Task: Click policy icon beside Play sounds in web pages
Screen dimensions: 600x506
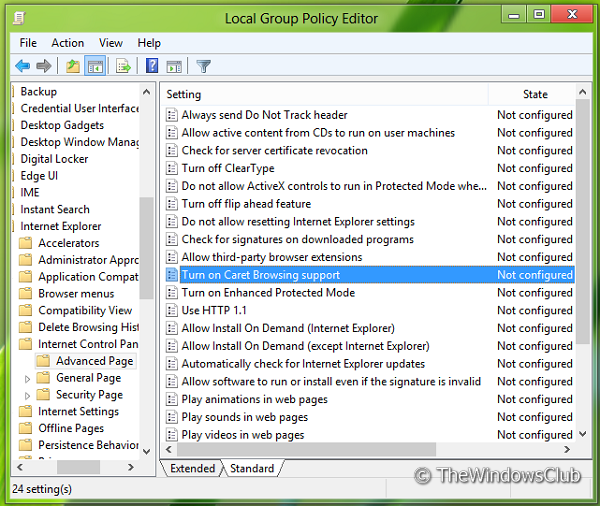Action: coord(172,417)
